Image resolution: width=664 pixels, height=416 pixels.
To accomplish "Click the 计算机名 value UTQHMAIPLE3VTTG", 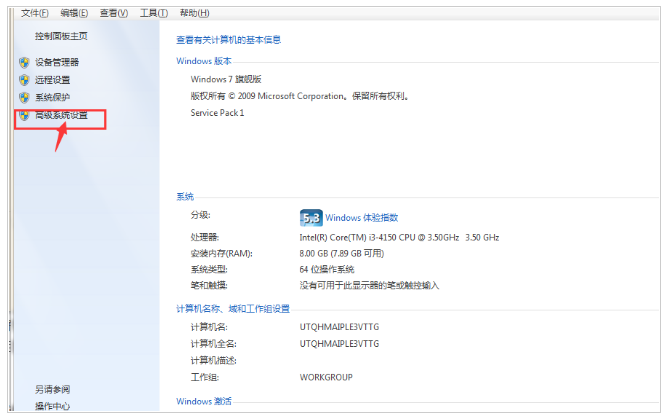I will click(339, 327).
